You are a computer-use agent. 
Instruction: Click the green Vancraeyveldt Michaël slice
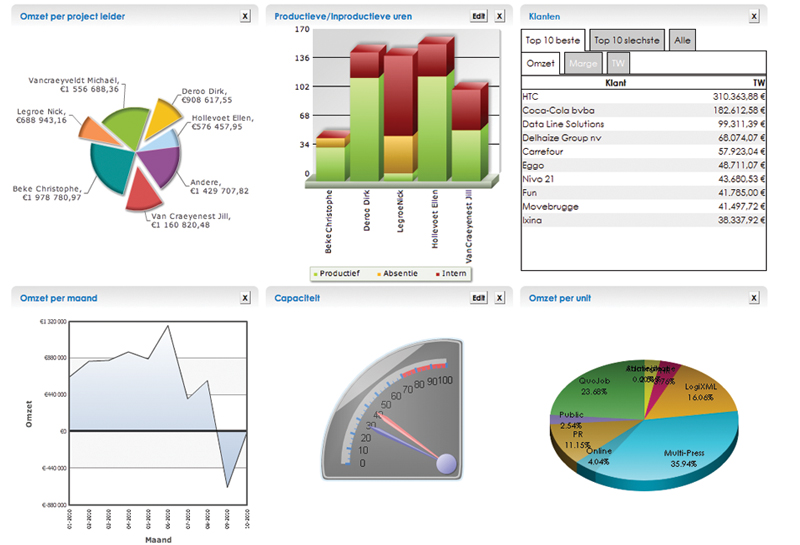click(130, 127)
